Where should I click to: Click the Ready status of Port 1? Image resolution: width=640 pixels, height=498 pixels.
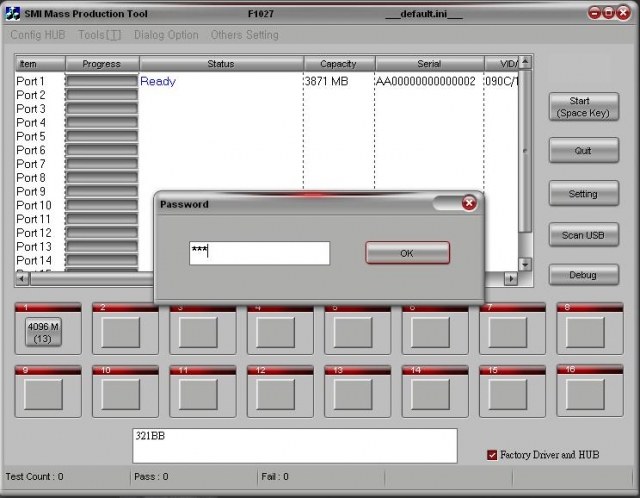click(x=158, y=81)
